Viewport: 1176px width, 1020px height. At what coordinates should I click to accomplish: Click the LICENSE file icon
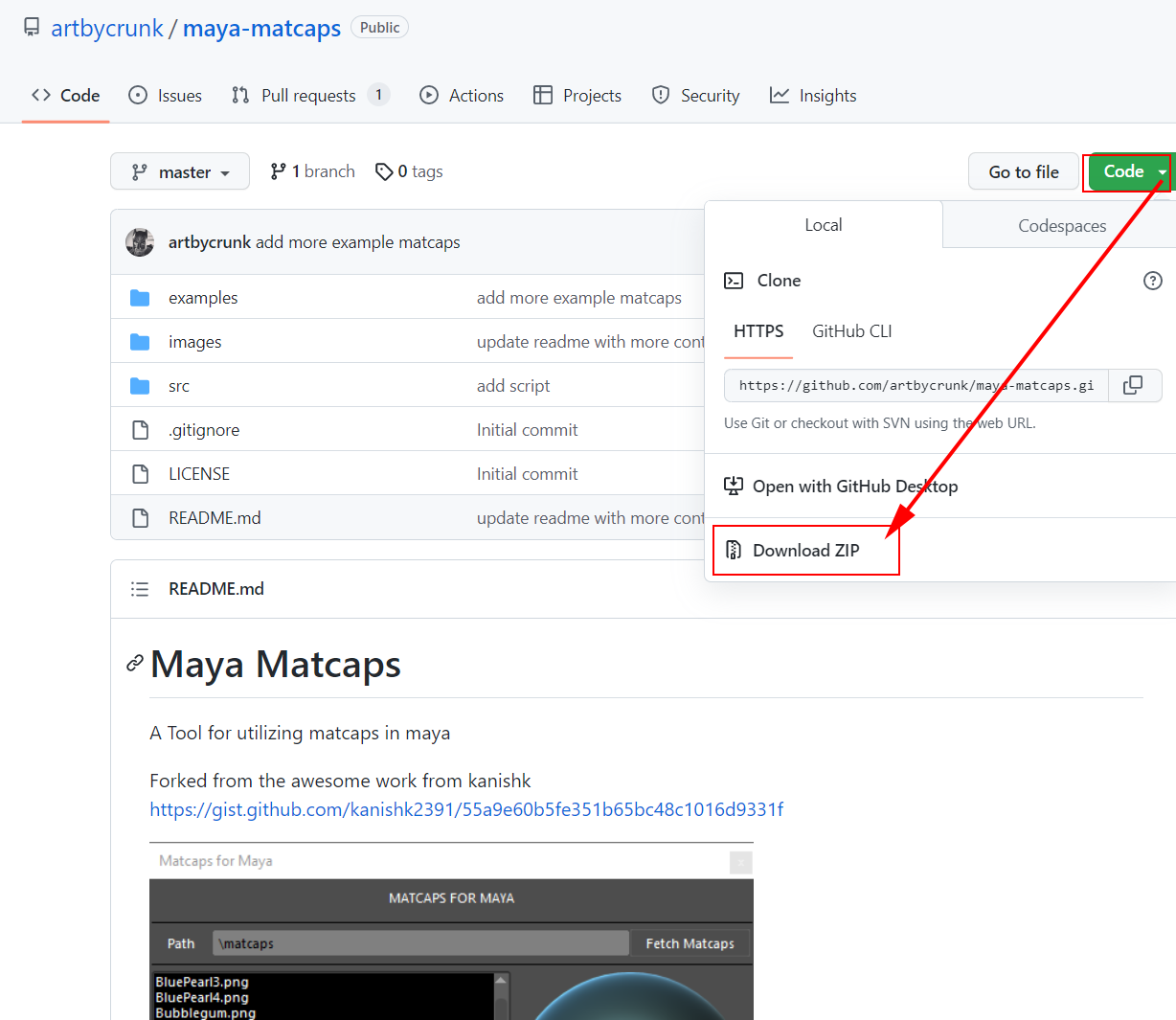pos(140,474)
